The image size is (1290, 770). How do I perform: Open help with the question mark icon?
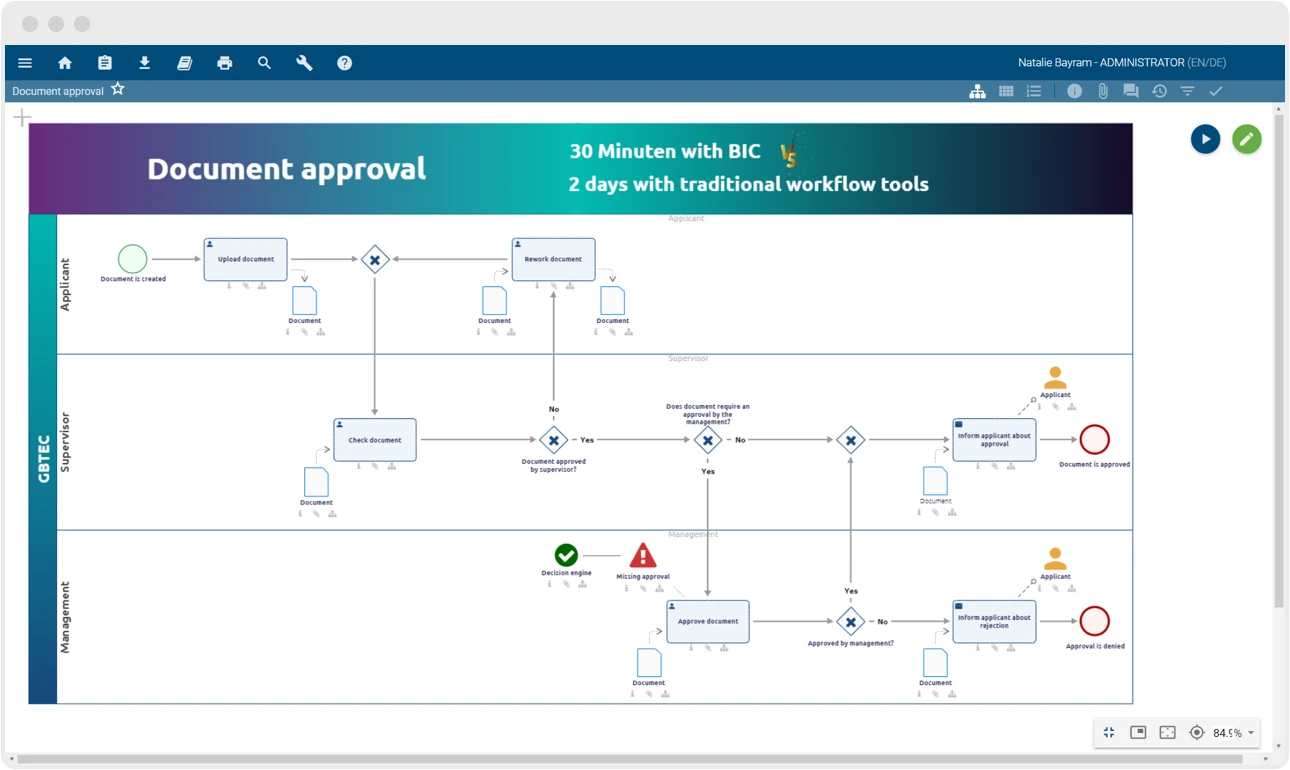pyautogui.click(x=345, y=63)
